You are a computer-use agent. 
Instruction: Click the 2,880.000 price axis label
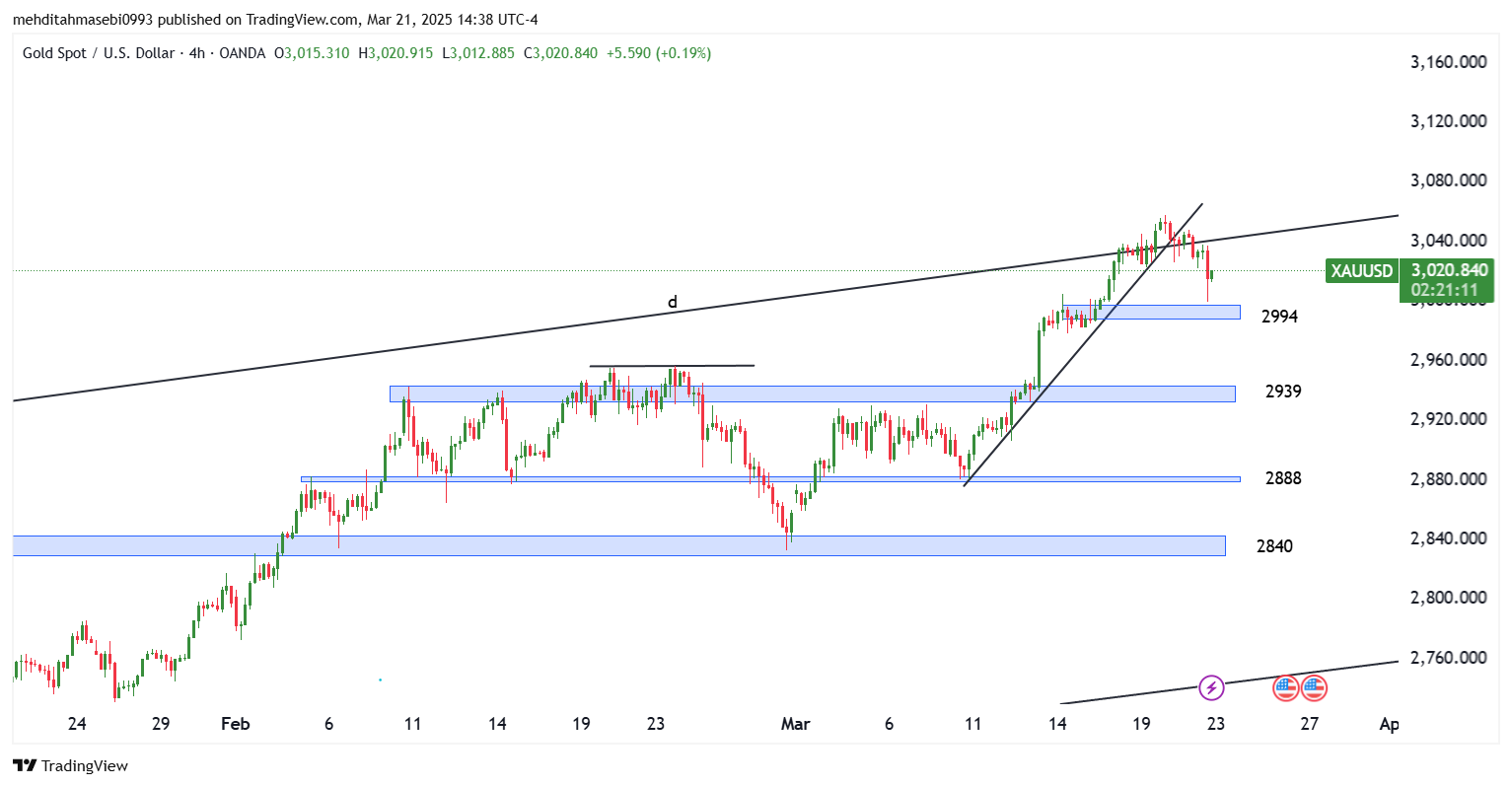click(1448, 479)
